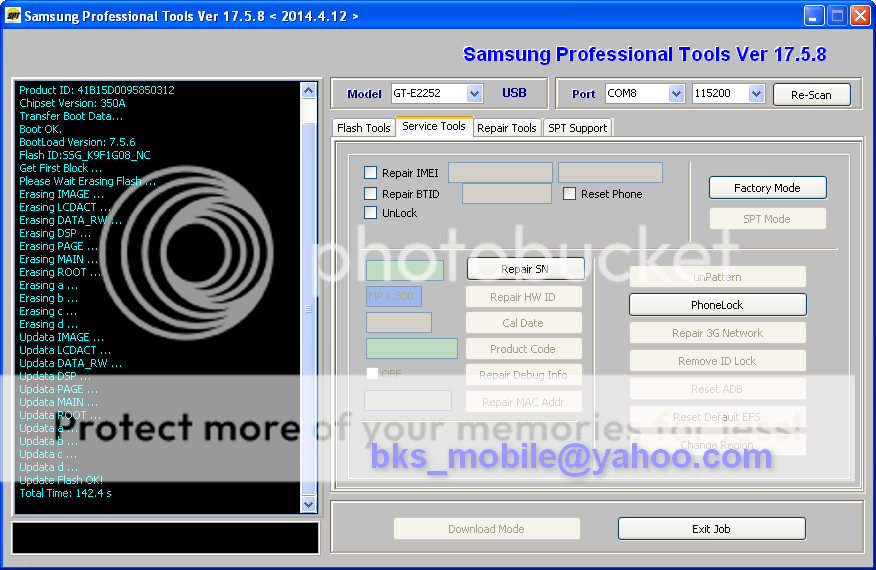Click the SPT Mode button

point(768,218)
